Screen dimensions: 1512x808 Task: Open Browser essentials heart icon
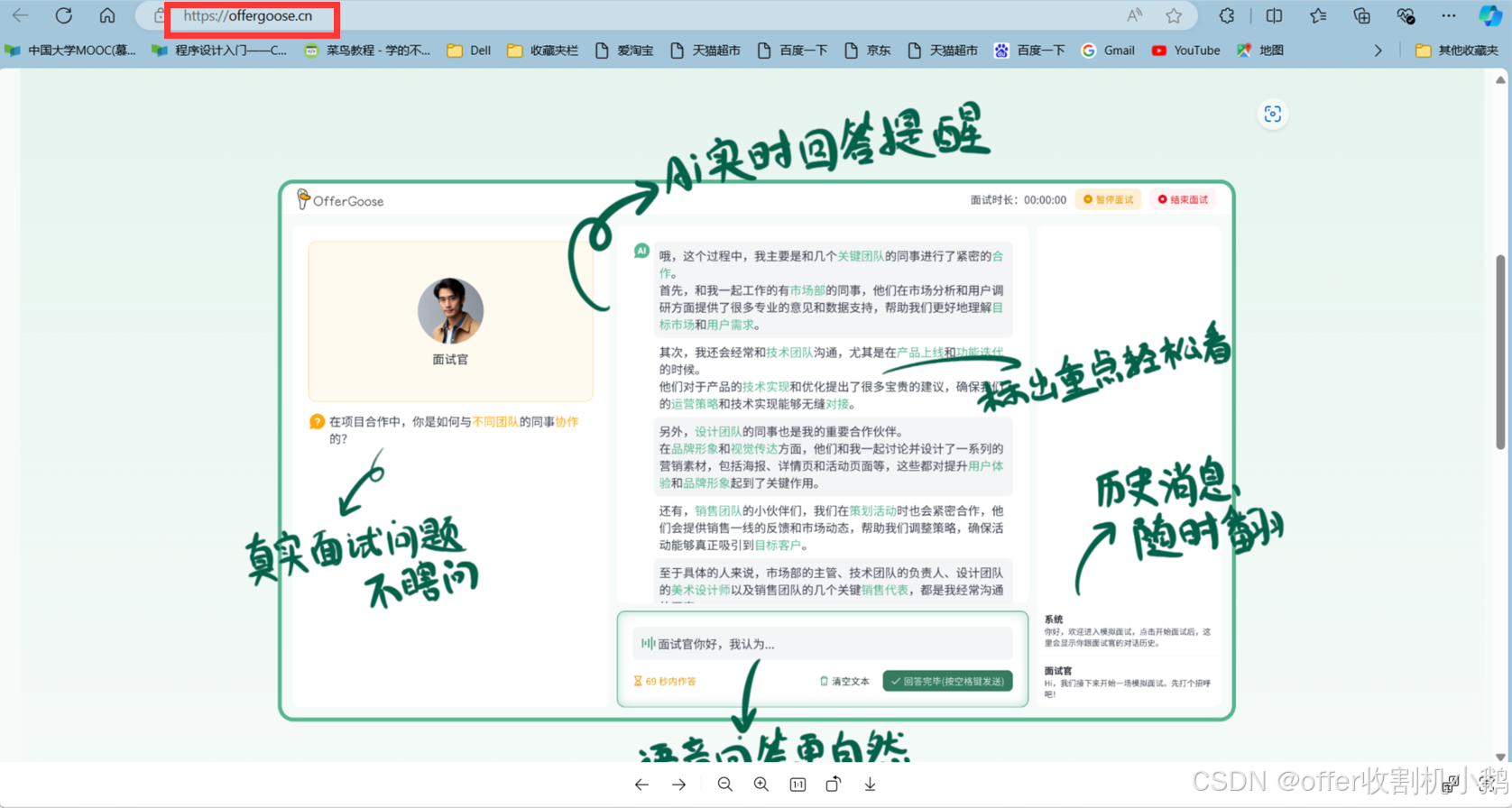(1406, 15)
